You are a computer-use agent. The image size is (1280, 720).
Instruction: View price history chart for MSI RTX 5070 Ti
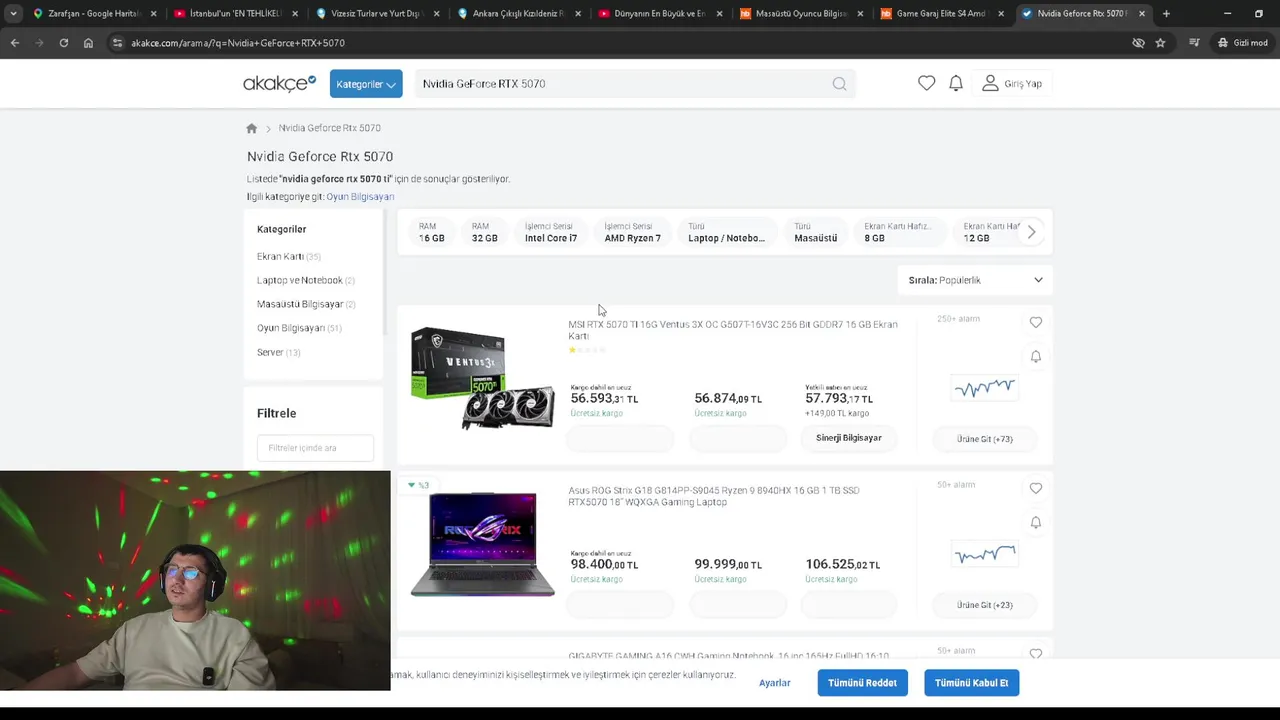click(x=985, y=388)
